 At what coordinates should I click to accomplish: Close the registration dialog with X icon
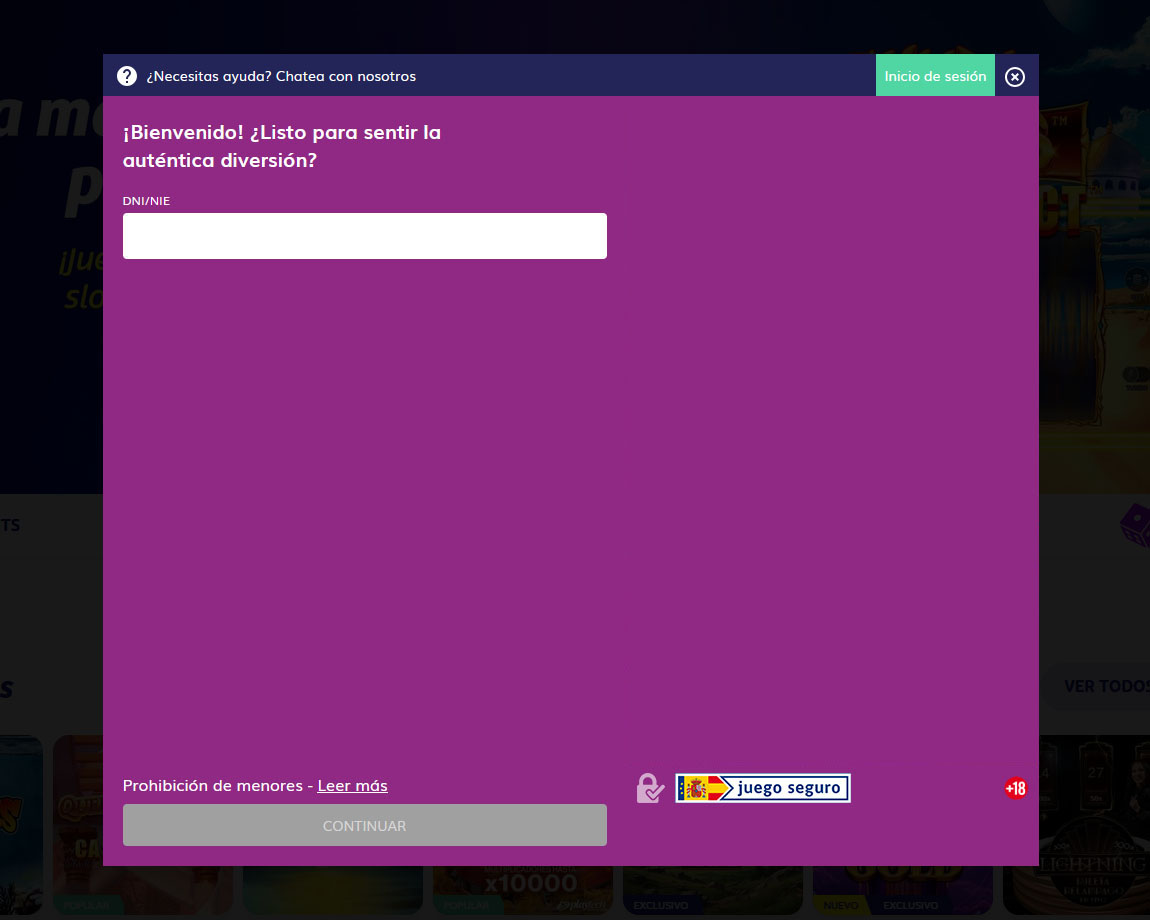[1015, 77]
